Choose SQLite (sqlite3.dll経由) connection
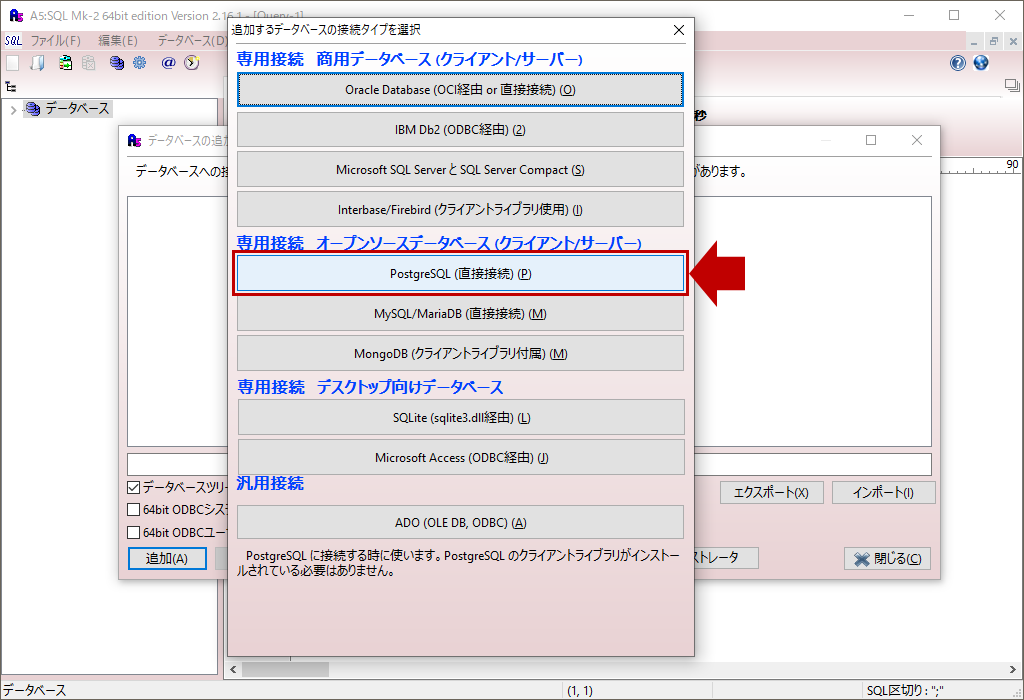 coord(461,417)
